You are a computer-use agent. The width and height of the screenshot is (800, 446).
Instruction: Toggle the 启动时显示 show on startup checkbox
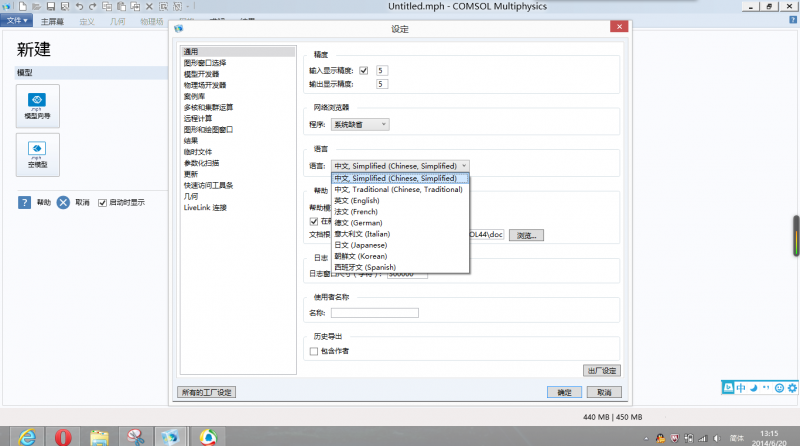[x=102, y=203]
